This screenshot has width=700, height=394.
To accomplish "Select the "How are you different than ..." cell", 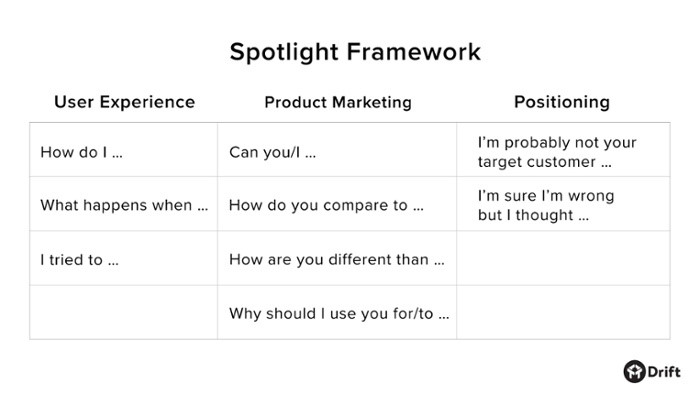I will click(x=337, y=258).
